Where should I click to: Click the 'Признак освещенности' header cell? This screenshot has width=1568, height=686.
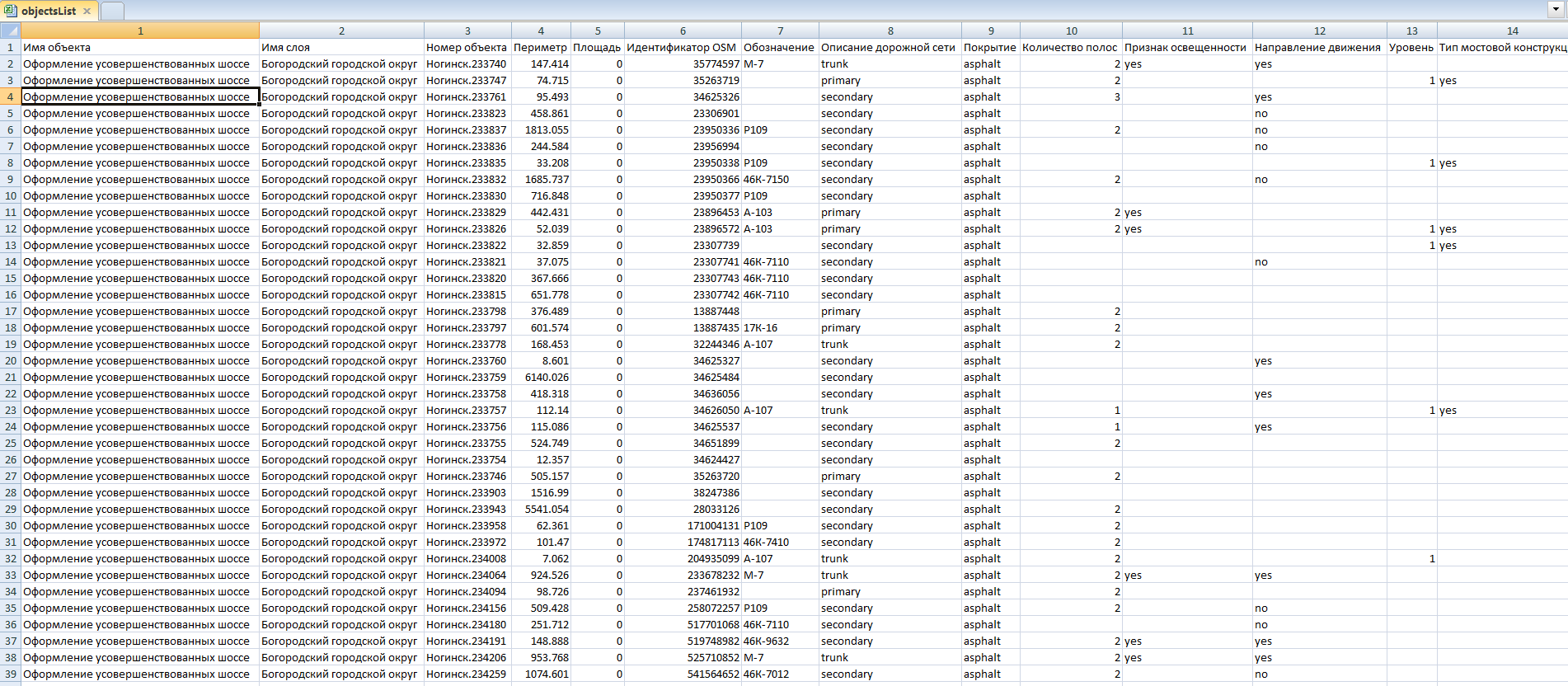click(x=1187, y=47)
